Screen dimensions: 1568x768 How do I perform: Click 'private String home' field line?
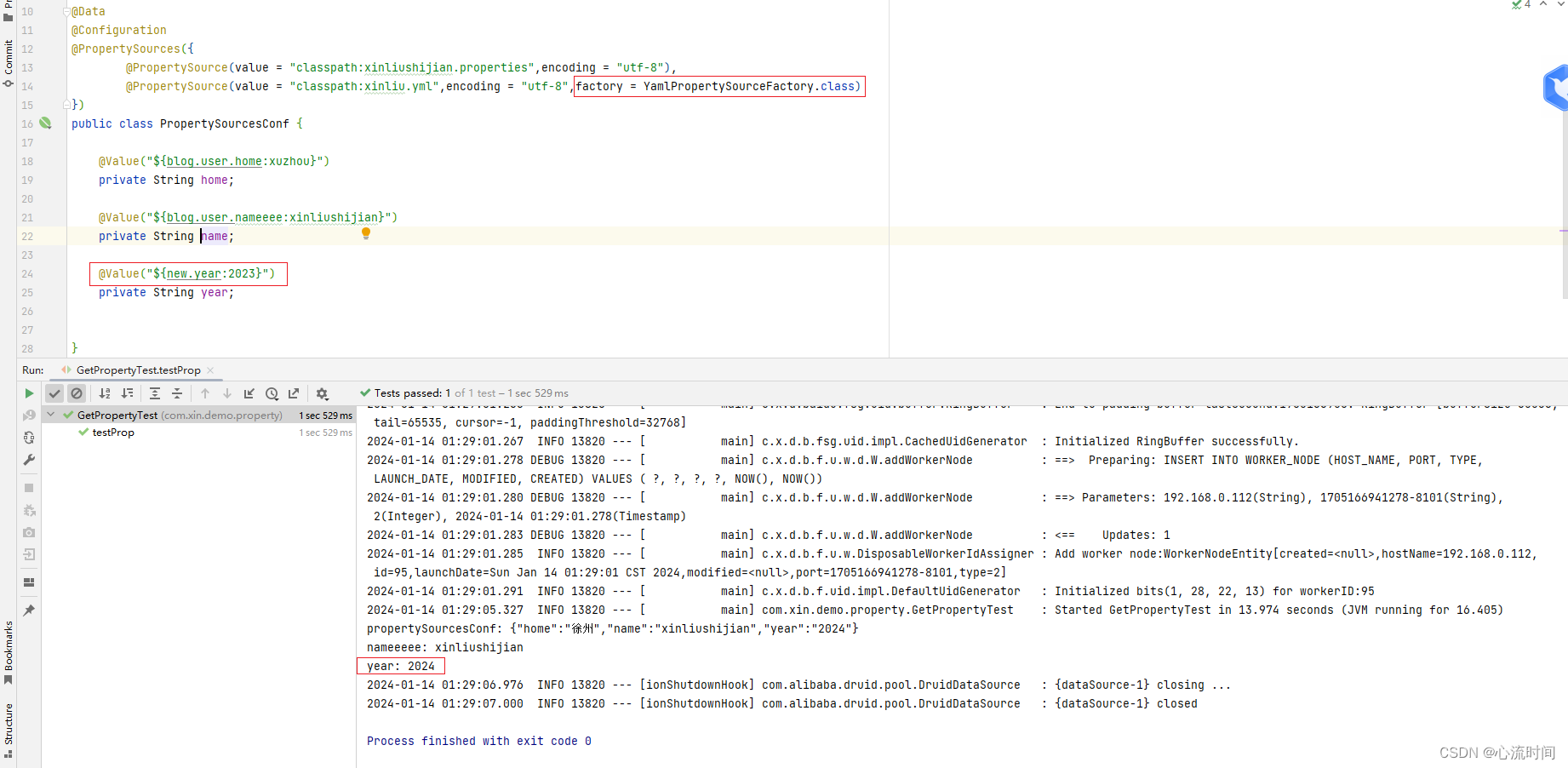[166, 180]
